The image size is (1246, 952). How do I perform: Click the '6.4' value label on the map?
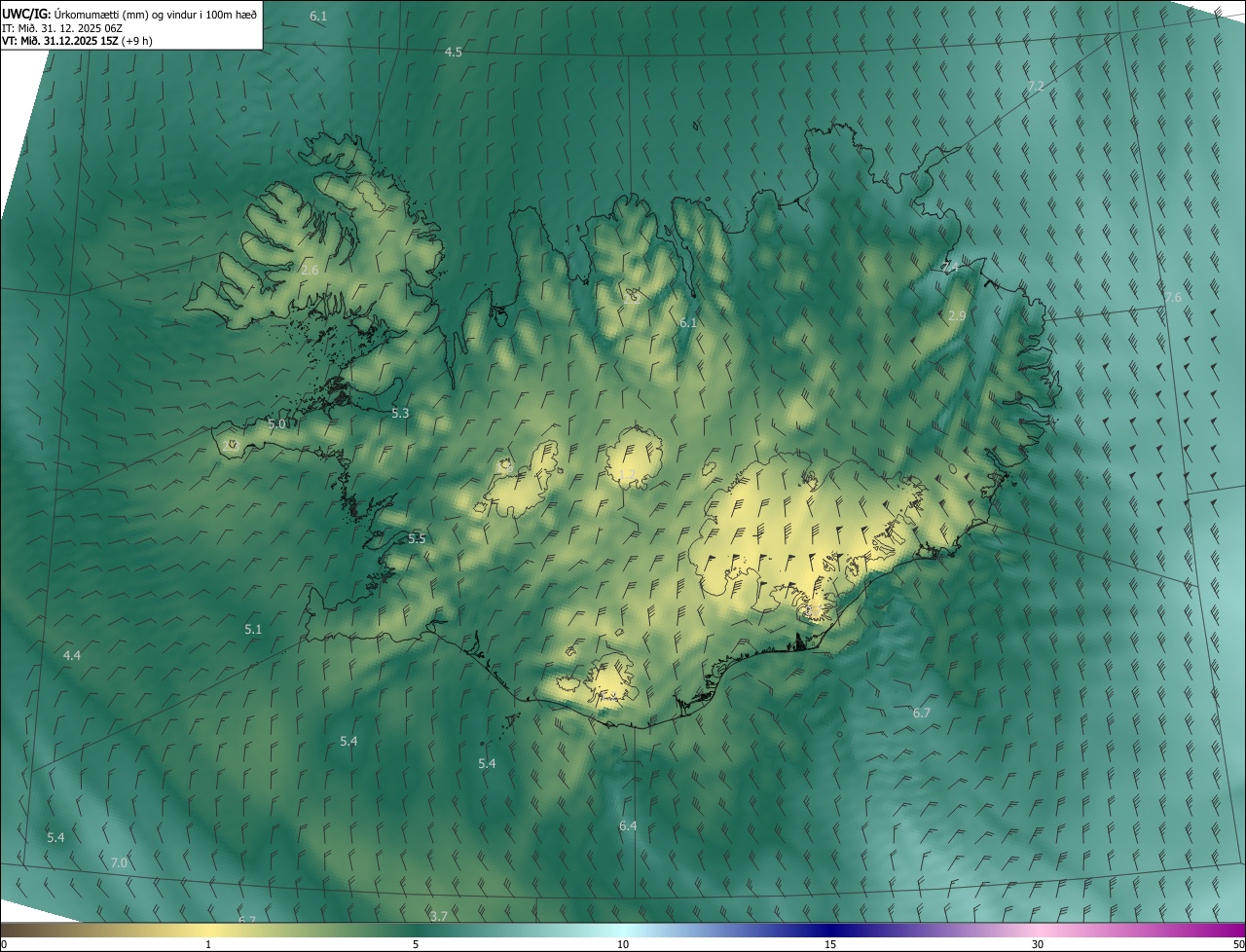[x=628, y=826]
